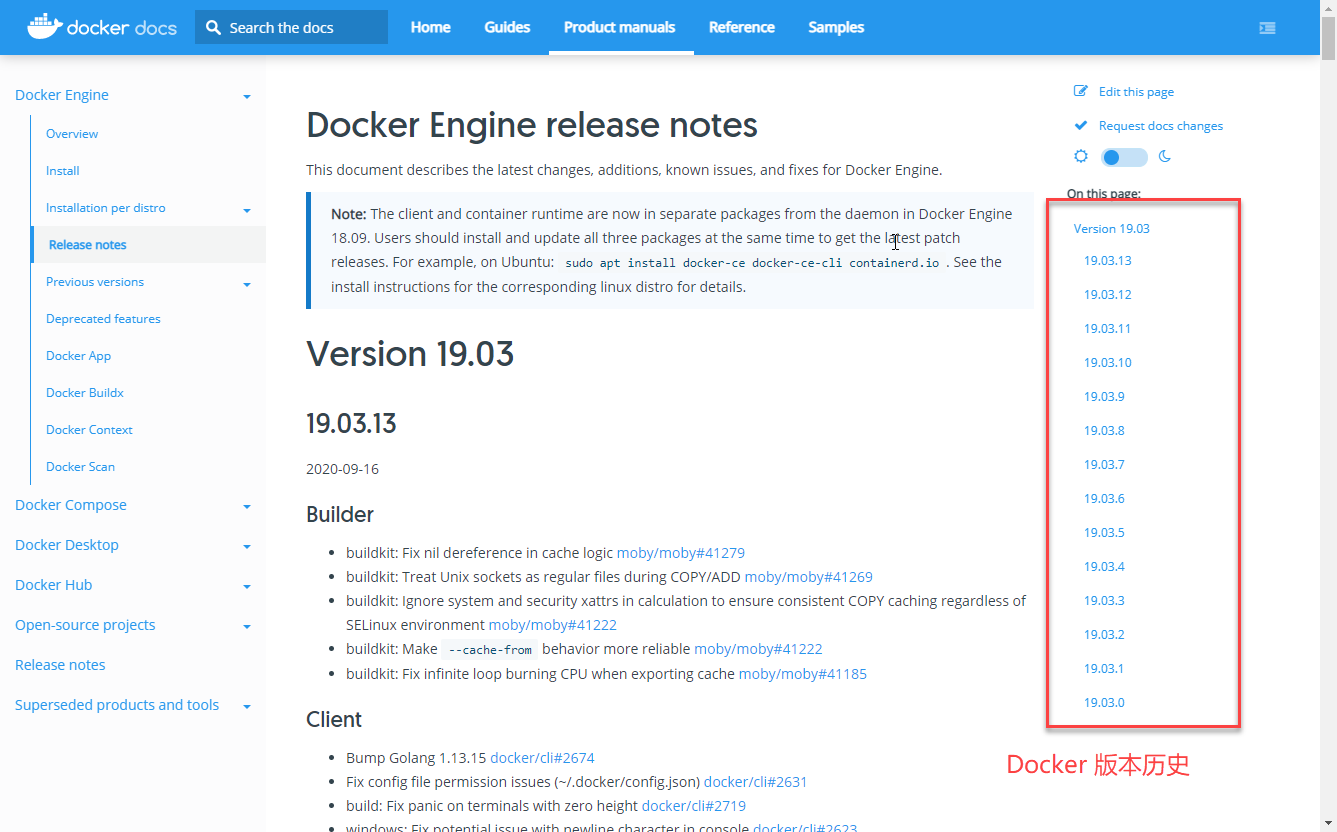This screenshot has width=1337, height=832.
Task: Toggle the sidebar menu icon in header
Action: coord(1267,28)
